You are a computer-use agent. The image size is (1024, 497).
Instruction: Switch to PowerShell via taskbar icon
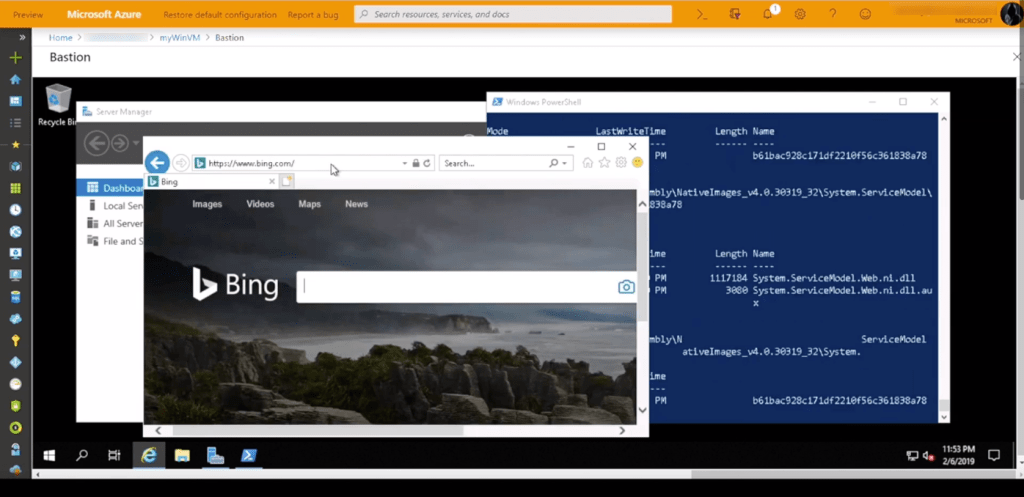pyautogui.click(x=249, y=455)
